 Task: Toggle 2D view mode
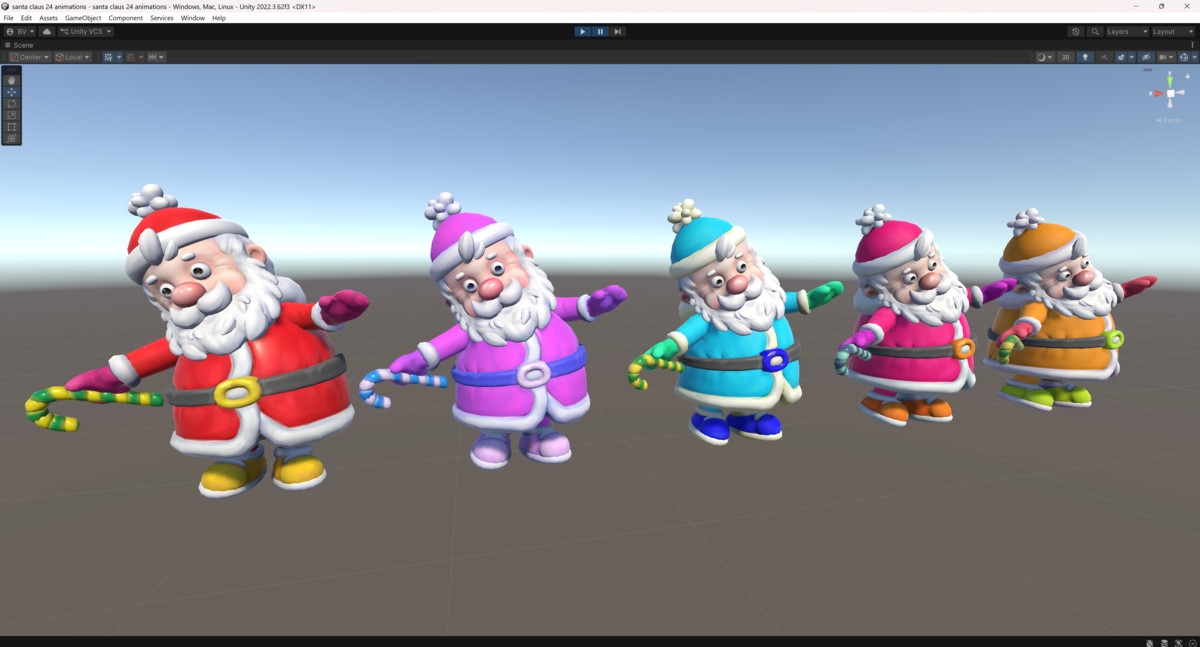[1065, 57]
